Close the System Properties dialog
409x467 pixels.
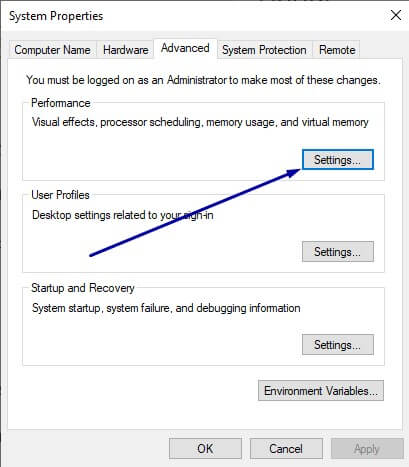(396, 15)
